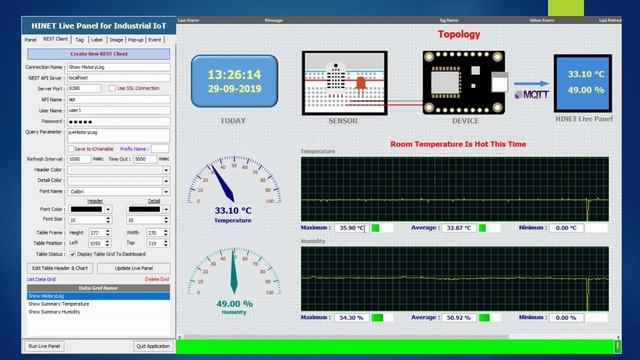The image size is (640, 360).
Task: Click the Tag Name column header
Action: (449, 20)
